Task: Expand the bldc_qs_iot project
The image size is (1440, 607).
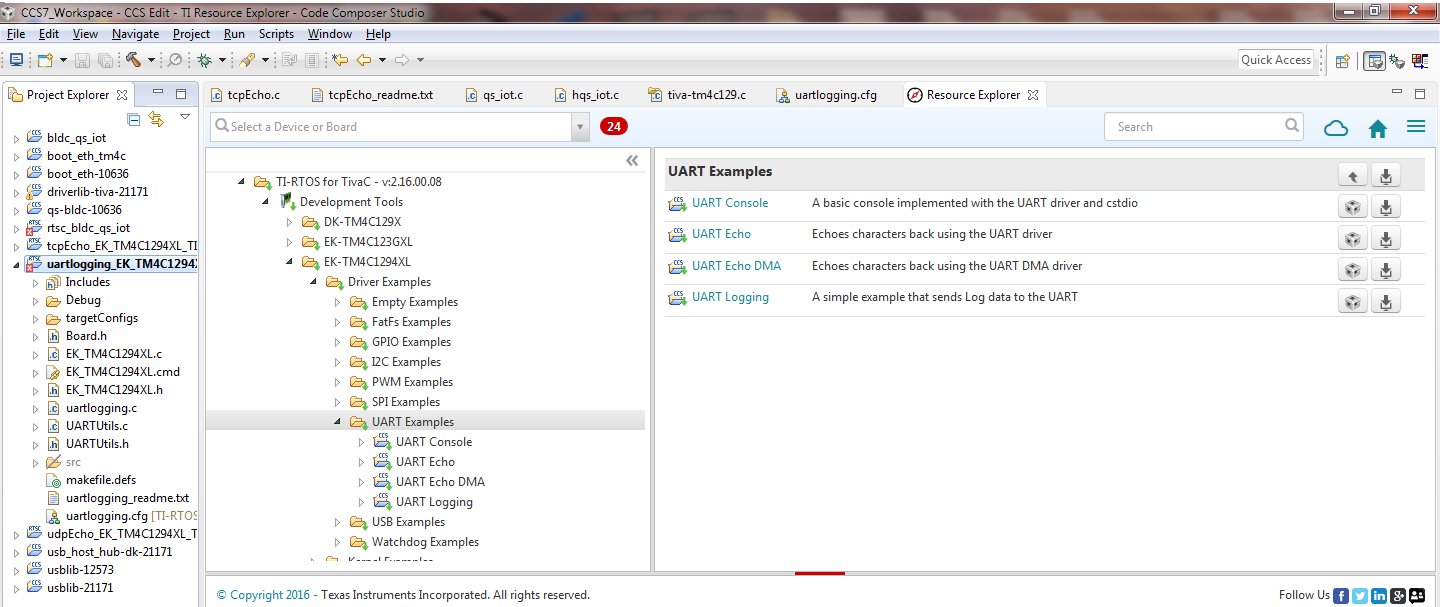Action: [16, 138]
